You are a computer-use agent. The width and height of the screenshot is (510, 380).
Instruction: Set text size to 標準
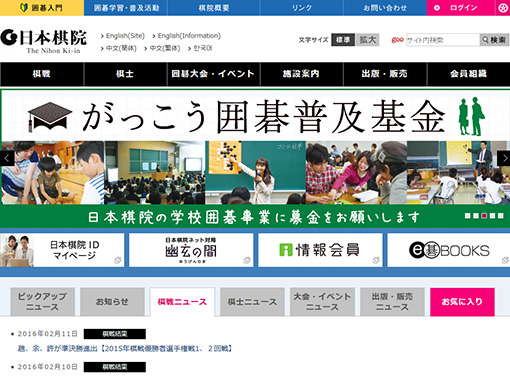click(x=343, y=40)
